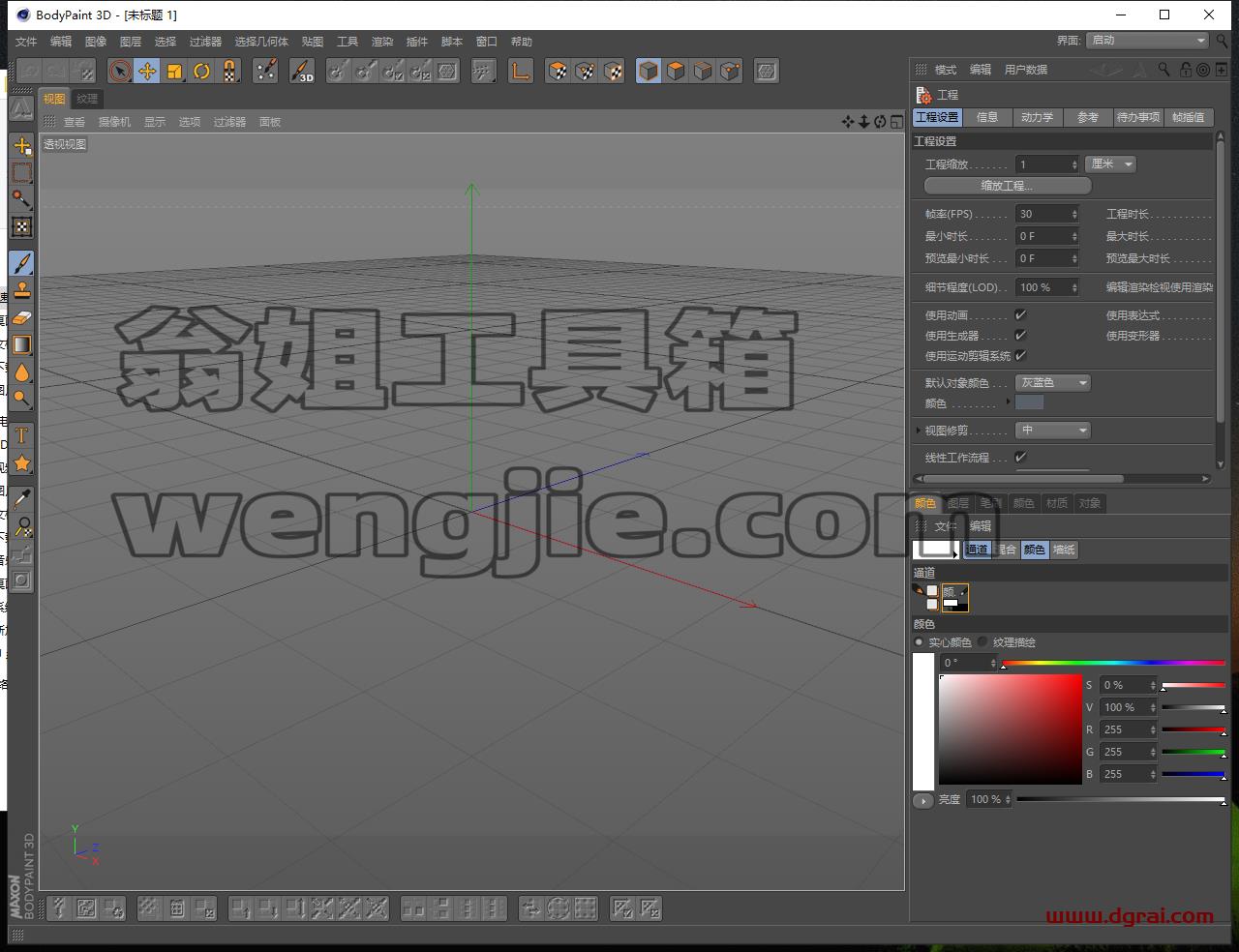Screen dimensions: 1239x952
Task: Click the rainbow hue slider
Action: [x=1113, y=663]
